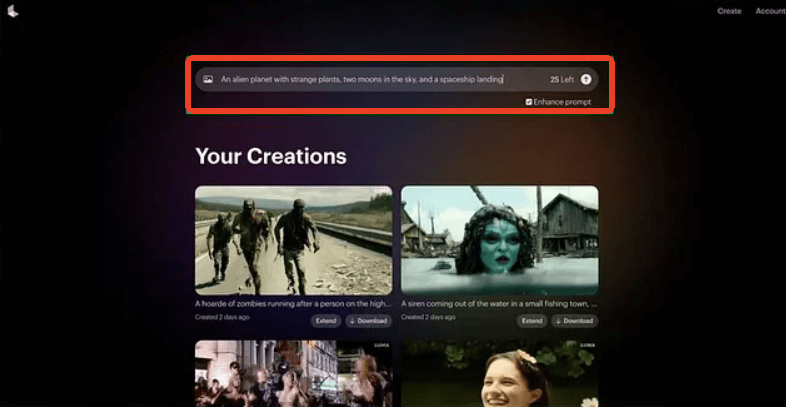786x407 pixels.
Task: Open the zombies running video thumbnail
Action: (x=294, y=241)
